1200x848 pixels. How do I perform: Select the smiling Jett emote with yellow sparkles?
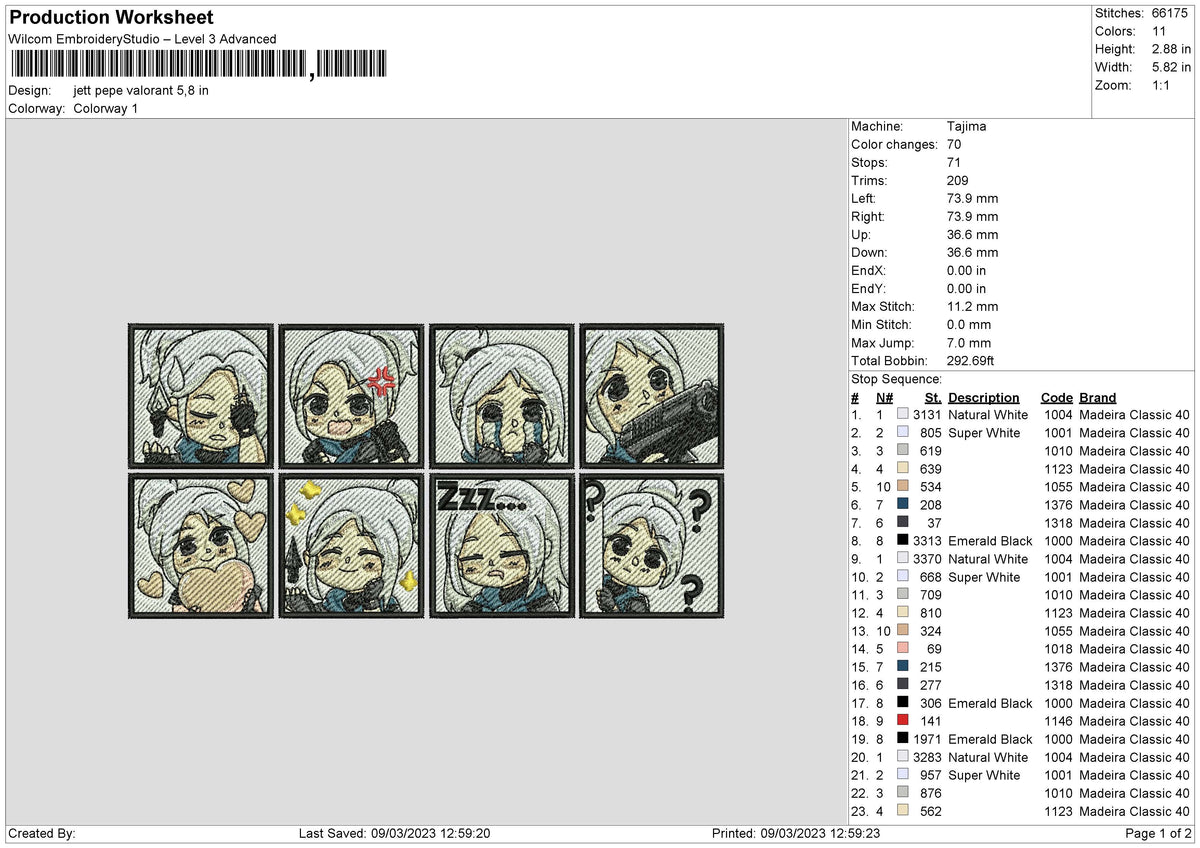click(x=351, y=546)
